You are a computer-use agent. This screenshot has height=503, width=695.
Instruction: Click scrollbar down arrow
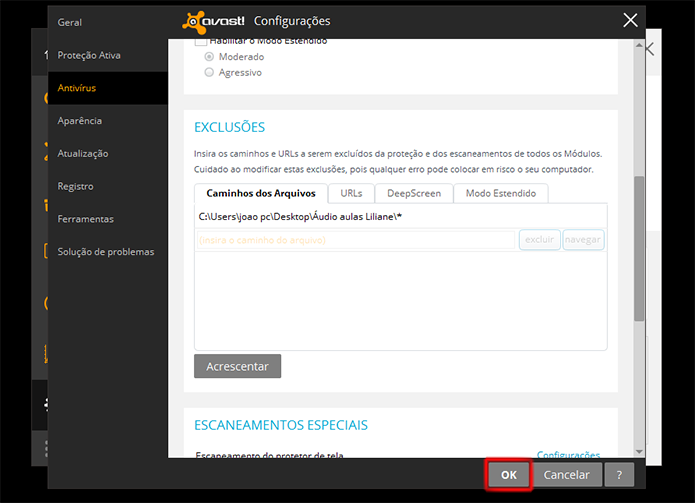point(639,452)
